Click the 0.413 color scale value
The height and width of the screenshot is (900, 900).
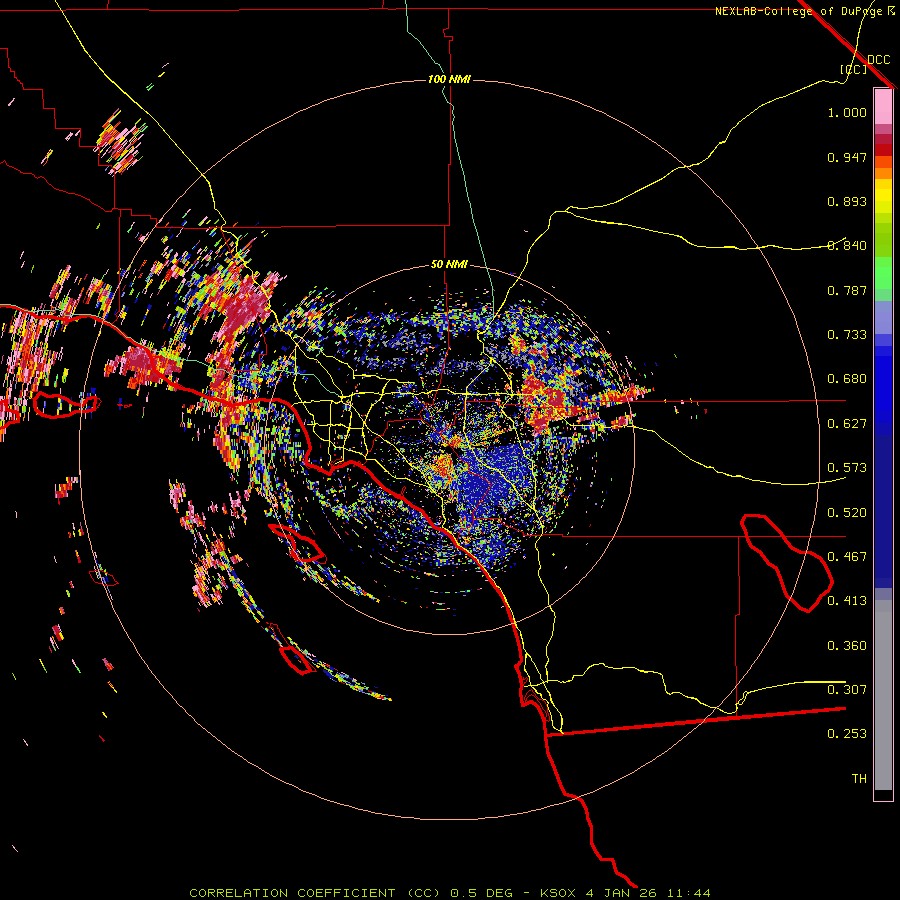click(847, 601)
